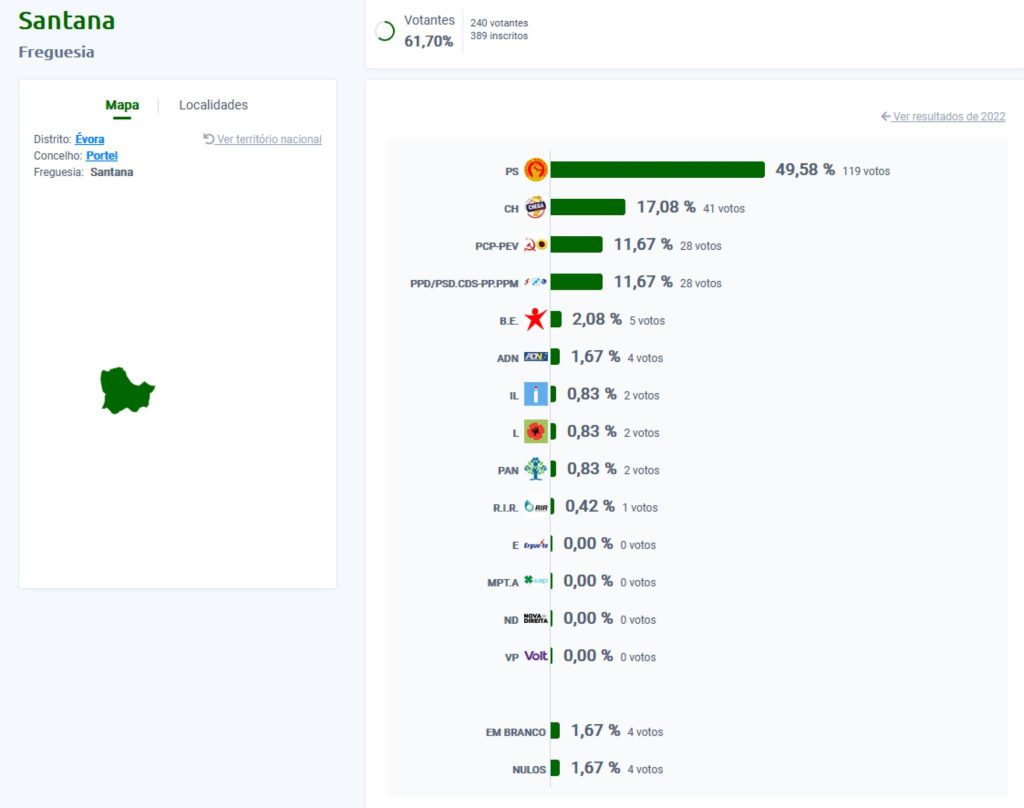This screenshot has width=1024, height=808.
Task: Click the PS green result bar
Action: [658, 170]
